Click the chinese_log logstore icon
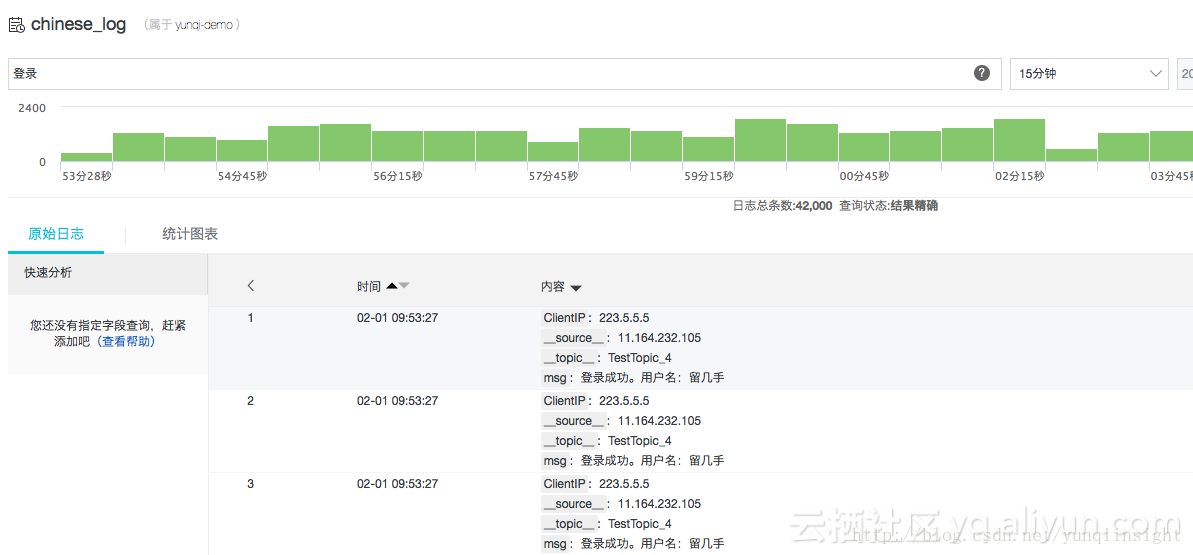1193x555 pixels. click(16, 25)
